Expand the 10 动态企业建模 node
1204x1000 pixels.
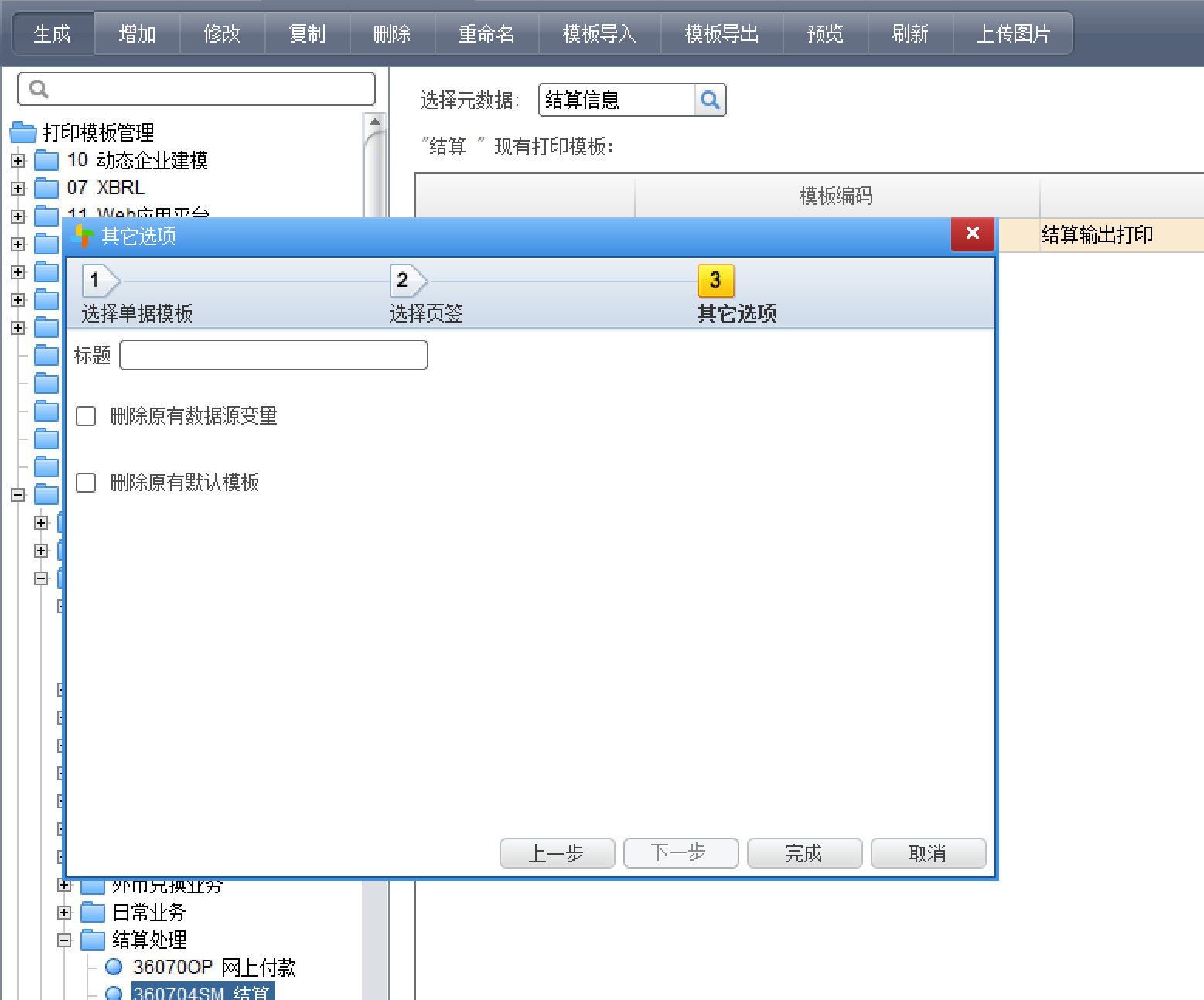pyautogui.click(x=18, y=161)
